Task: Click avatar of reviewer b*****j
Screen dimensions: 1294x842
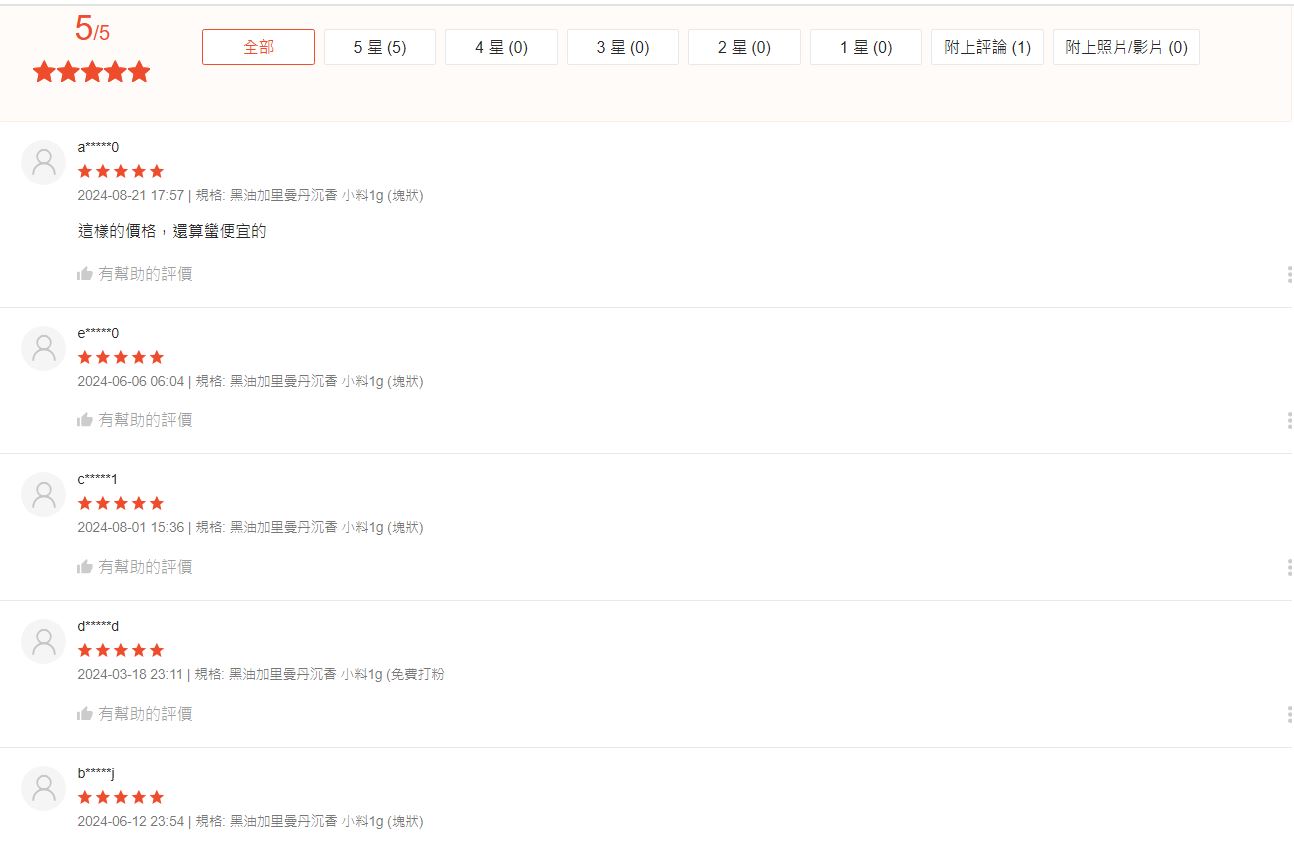Action: [x=43, y=788]
